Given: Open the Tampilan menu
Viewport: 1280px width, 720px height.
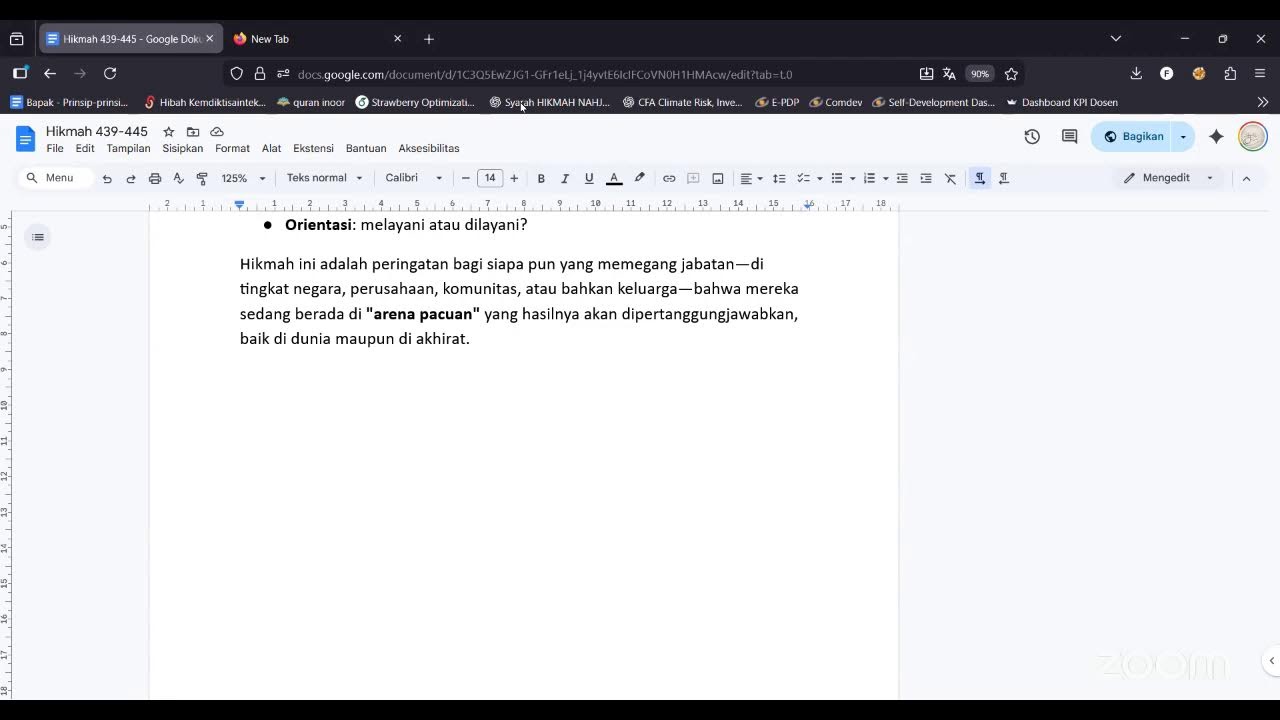Looking at the screenshot, I should [128, 148].
